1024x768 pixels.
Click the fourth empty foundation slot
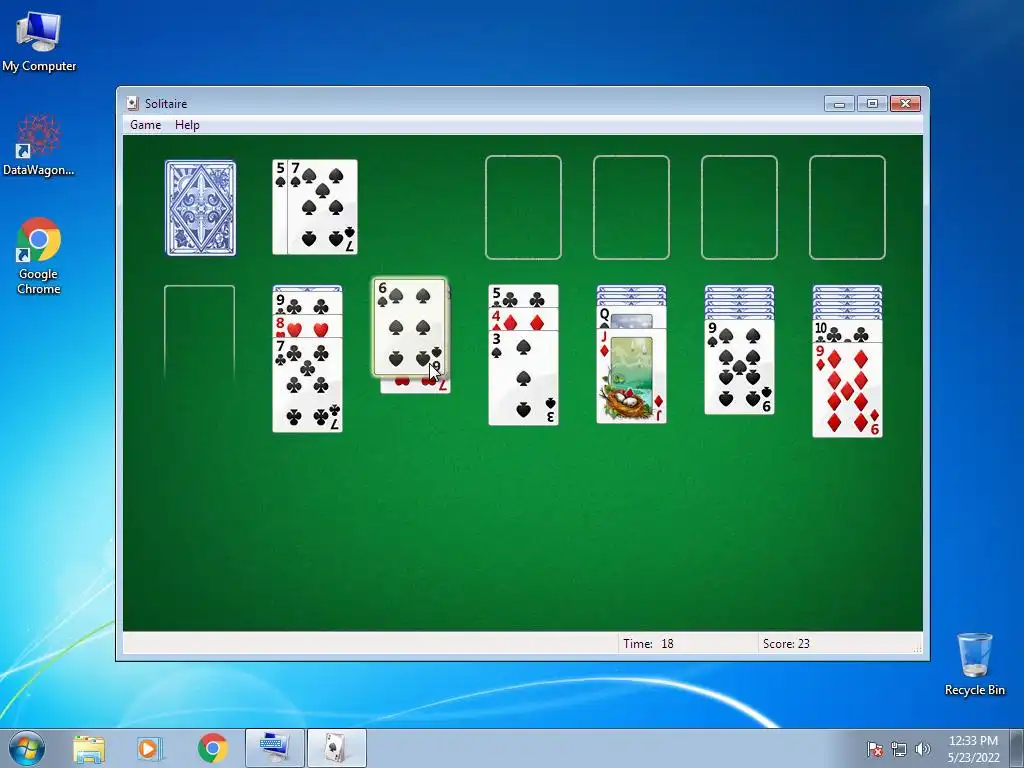[847, 208]
